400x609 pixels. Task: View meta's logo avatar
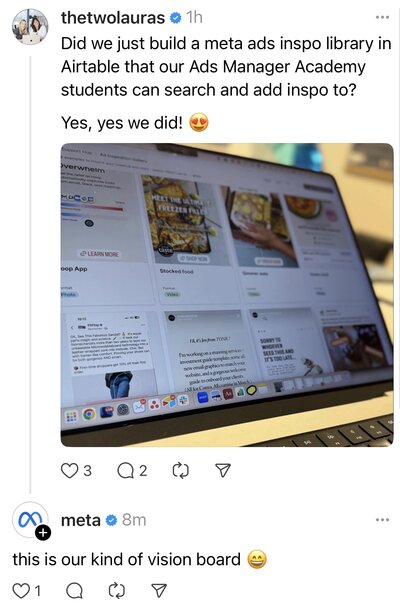point(30,520)
